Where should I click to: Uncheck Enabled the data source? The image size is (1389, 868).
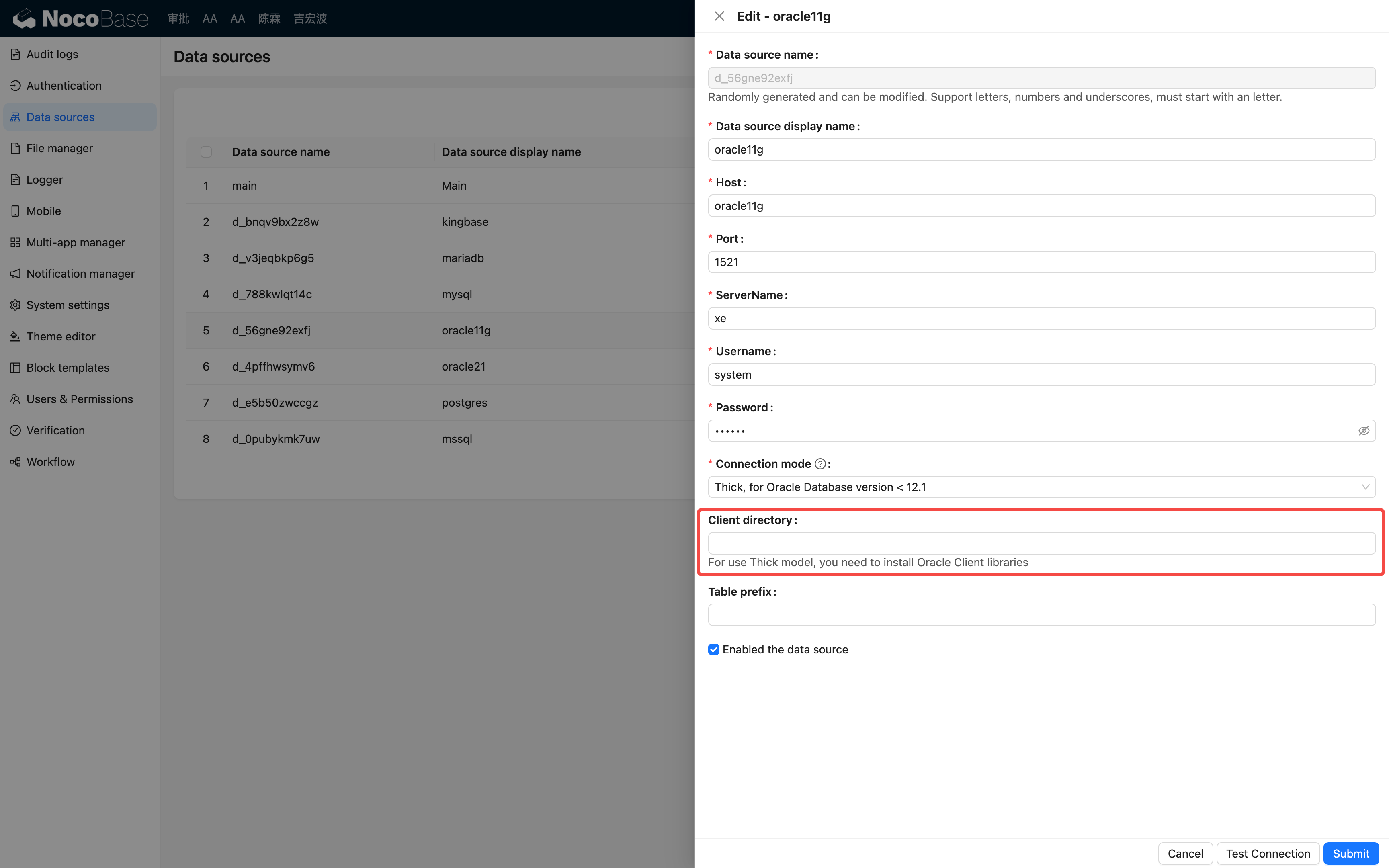[713, 649]
